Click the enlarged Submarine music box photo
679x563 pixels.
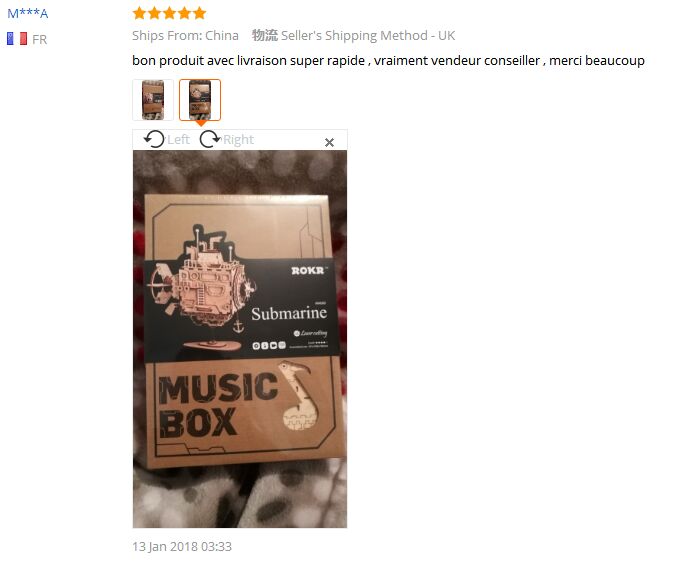tap(239, 339)
